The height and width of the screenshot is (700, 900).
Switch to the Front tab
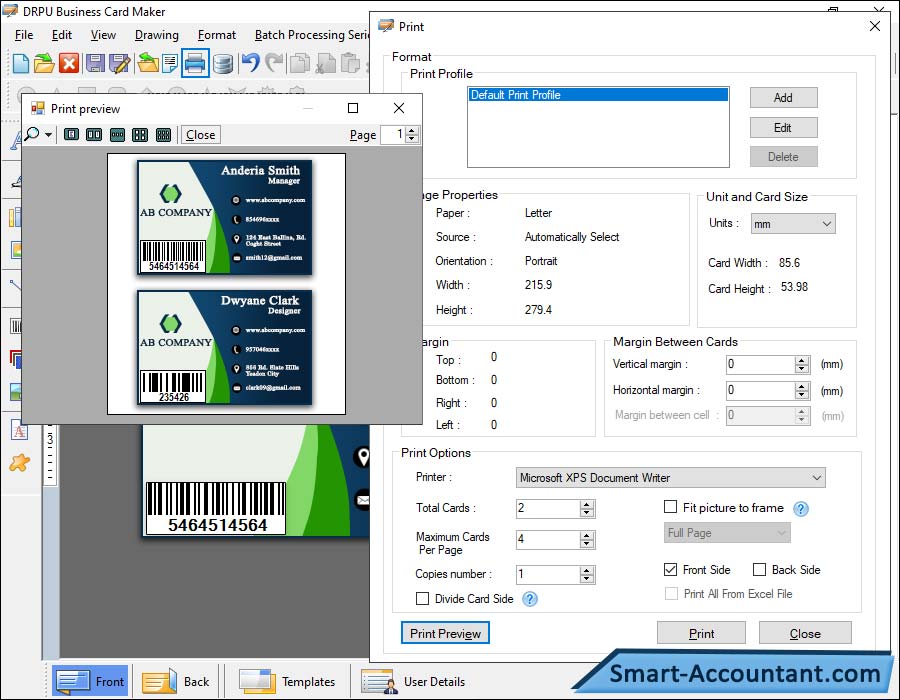(90, 681)
